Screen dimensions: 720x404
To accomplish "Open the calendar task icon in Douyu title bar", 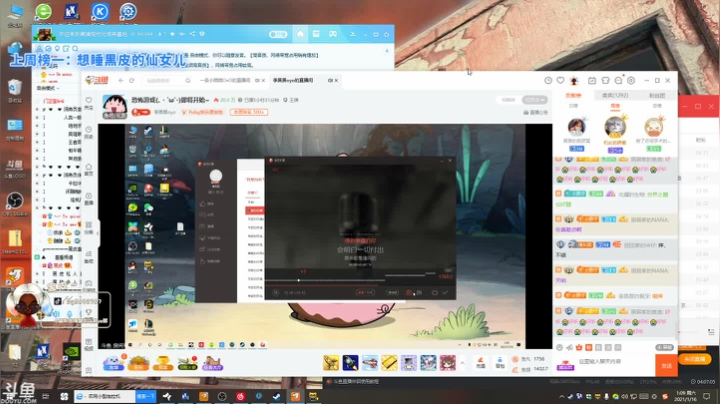I will (592, 80).
